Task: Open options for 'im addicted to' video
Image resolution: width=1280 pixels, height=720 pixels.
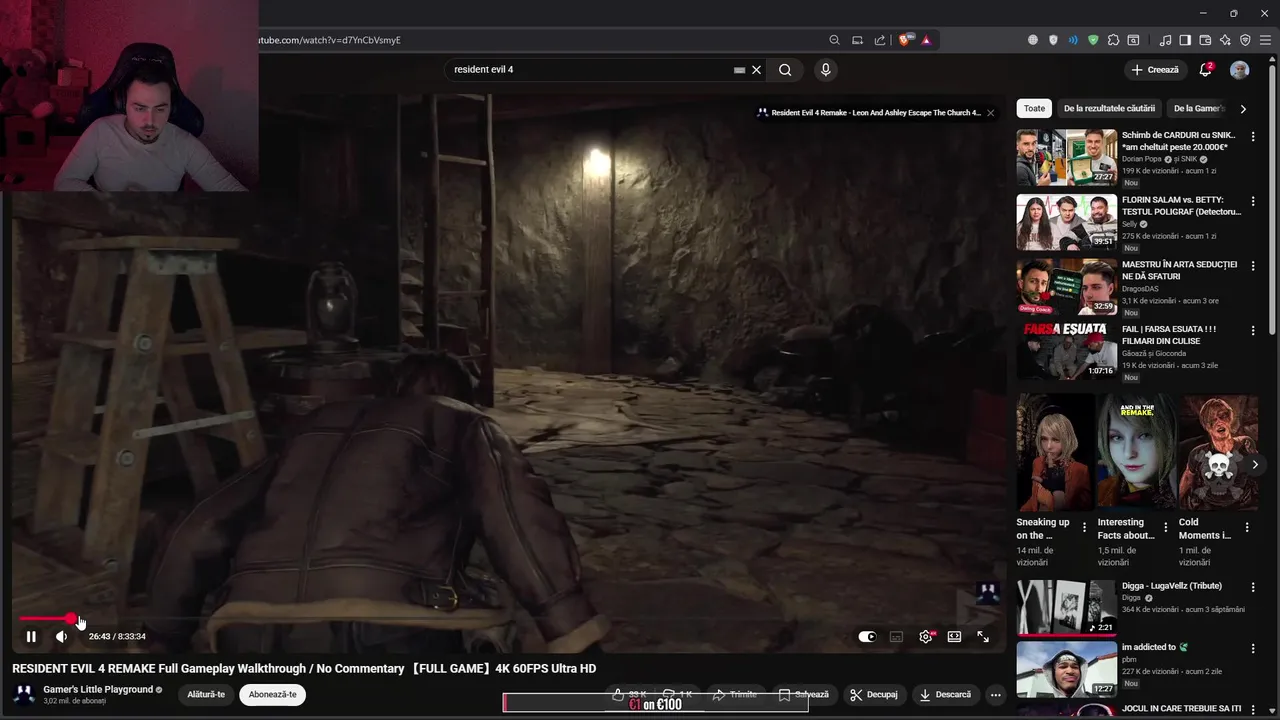Action: (x=1253, y=648)
